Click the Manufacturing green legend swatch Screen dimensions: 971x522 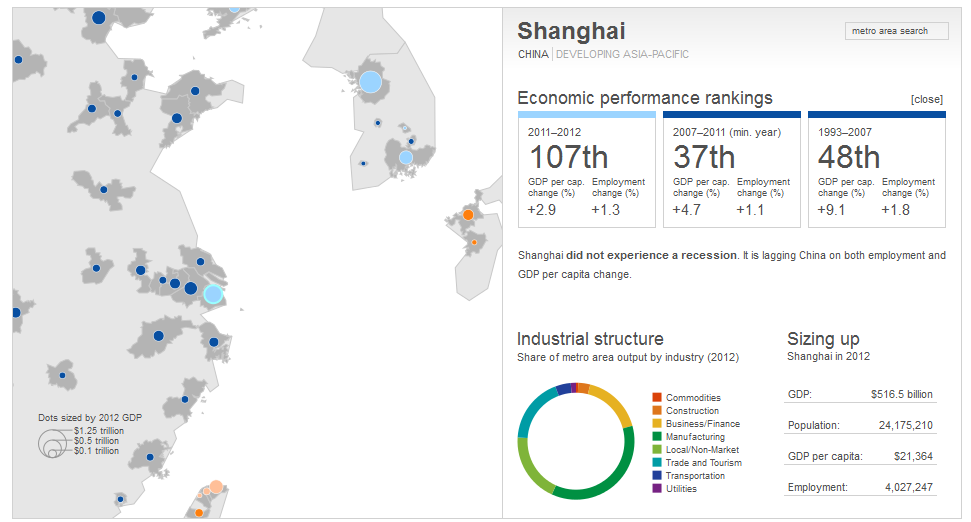(656, 437)
